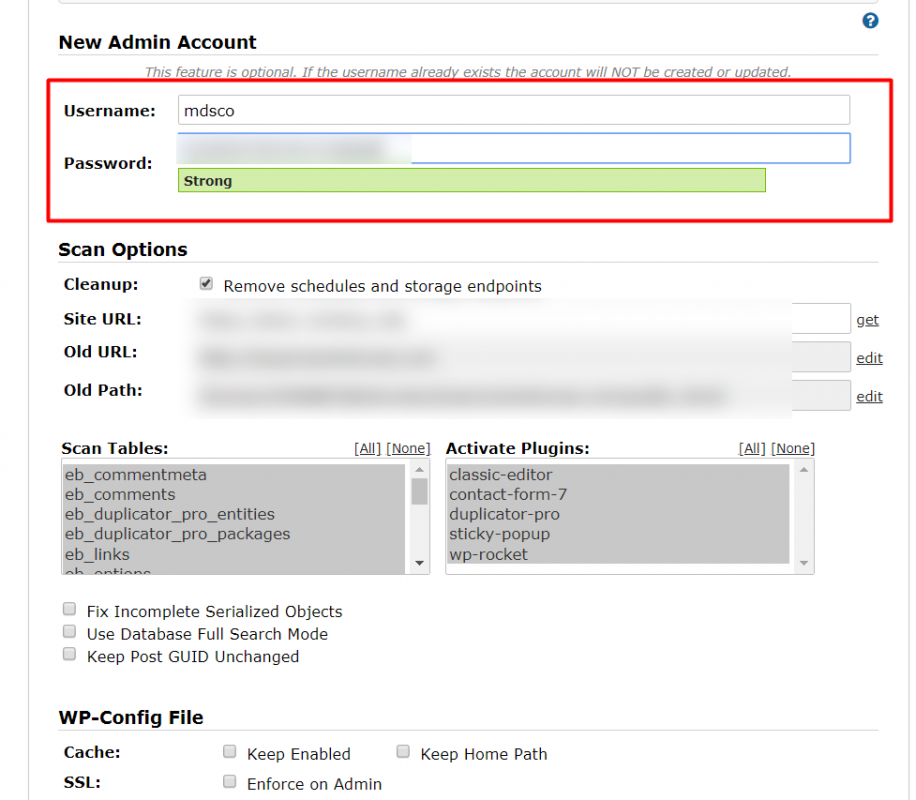916x800 pixels.
Task: Check the Keep Home Path box
Action: point(403,751)
